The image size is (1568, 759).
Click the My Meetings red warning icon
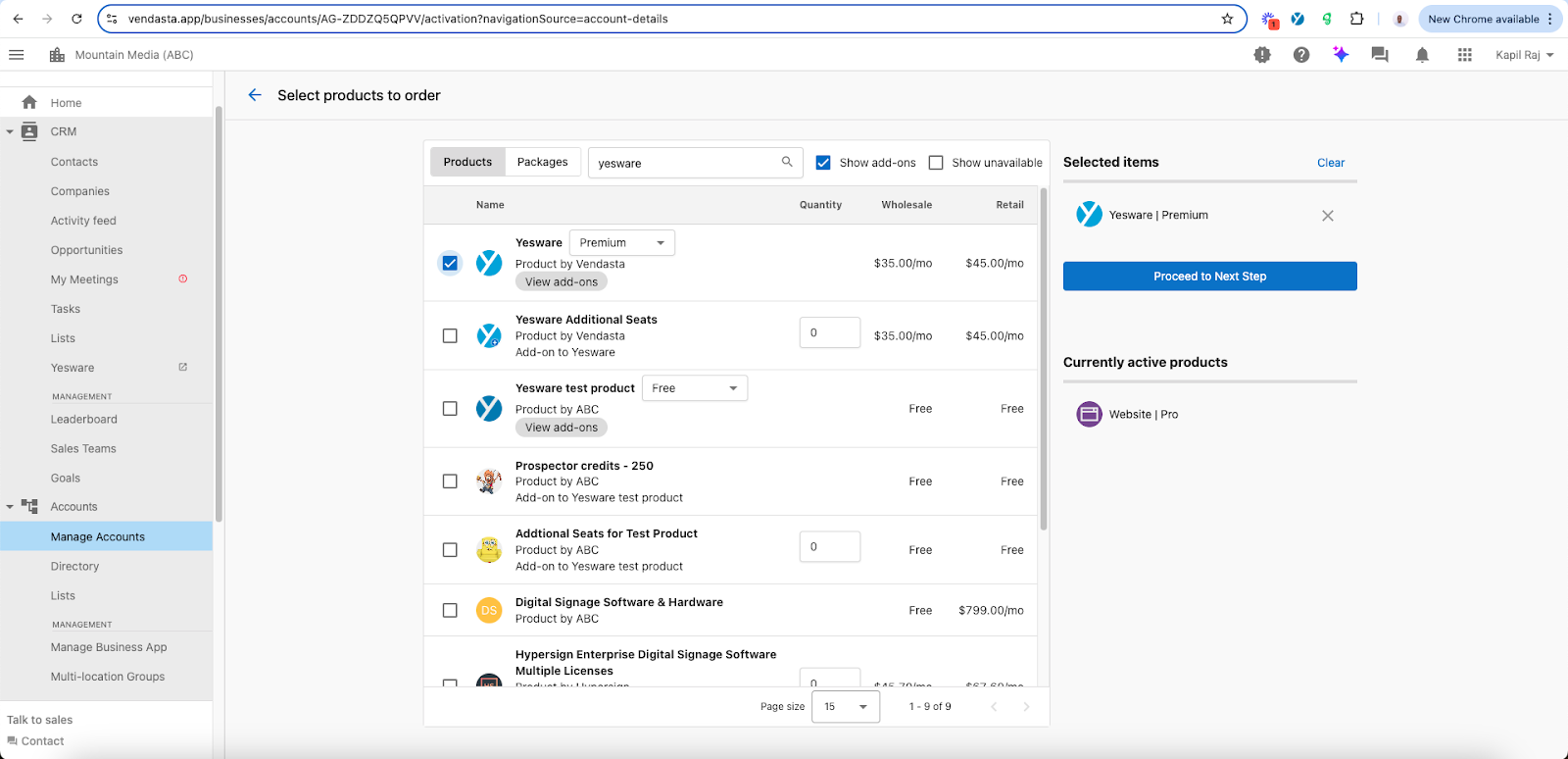[x=182, y=278]
